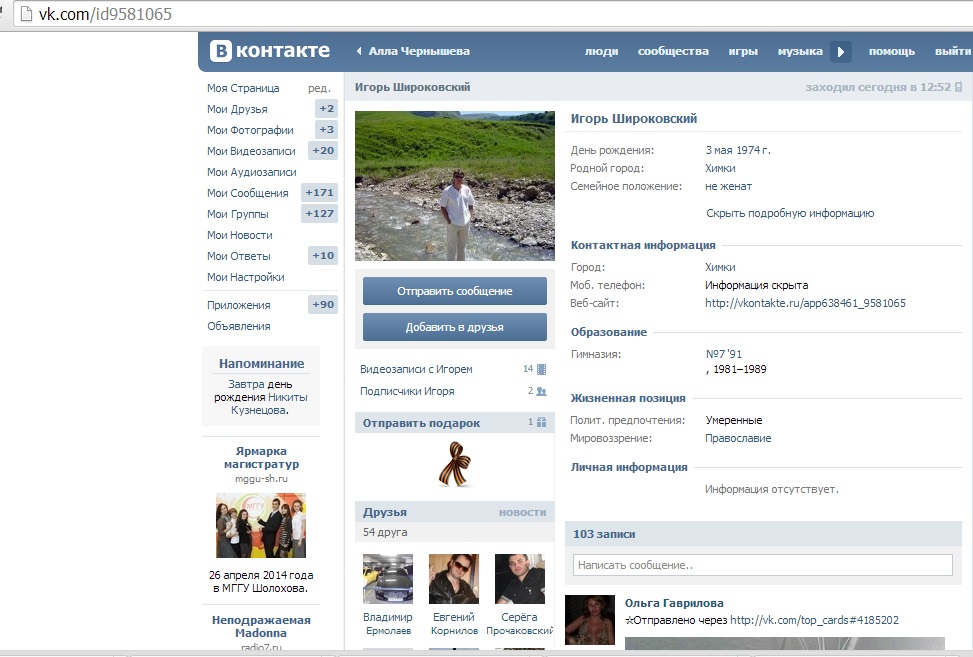Click gymnasium link №7 '91
Viewport: 973px width, 657px height.
[724, 354]
